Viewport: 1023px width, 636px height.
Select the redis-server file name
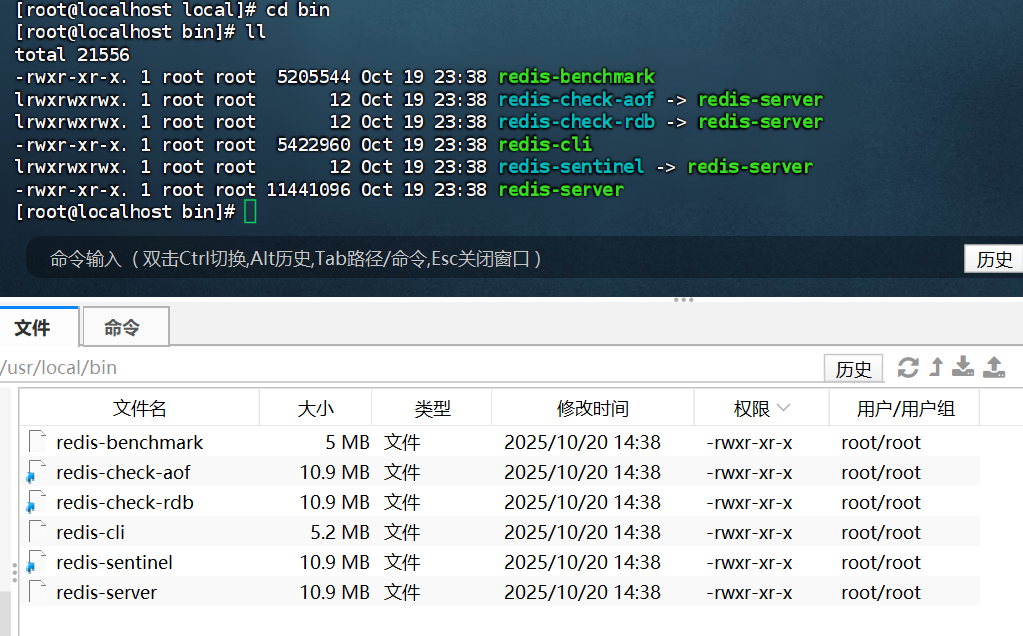click(106, 592)
